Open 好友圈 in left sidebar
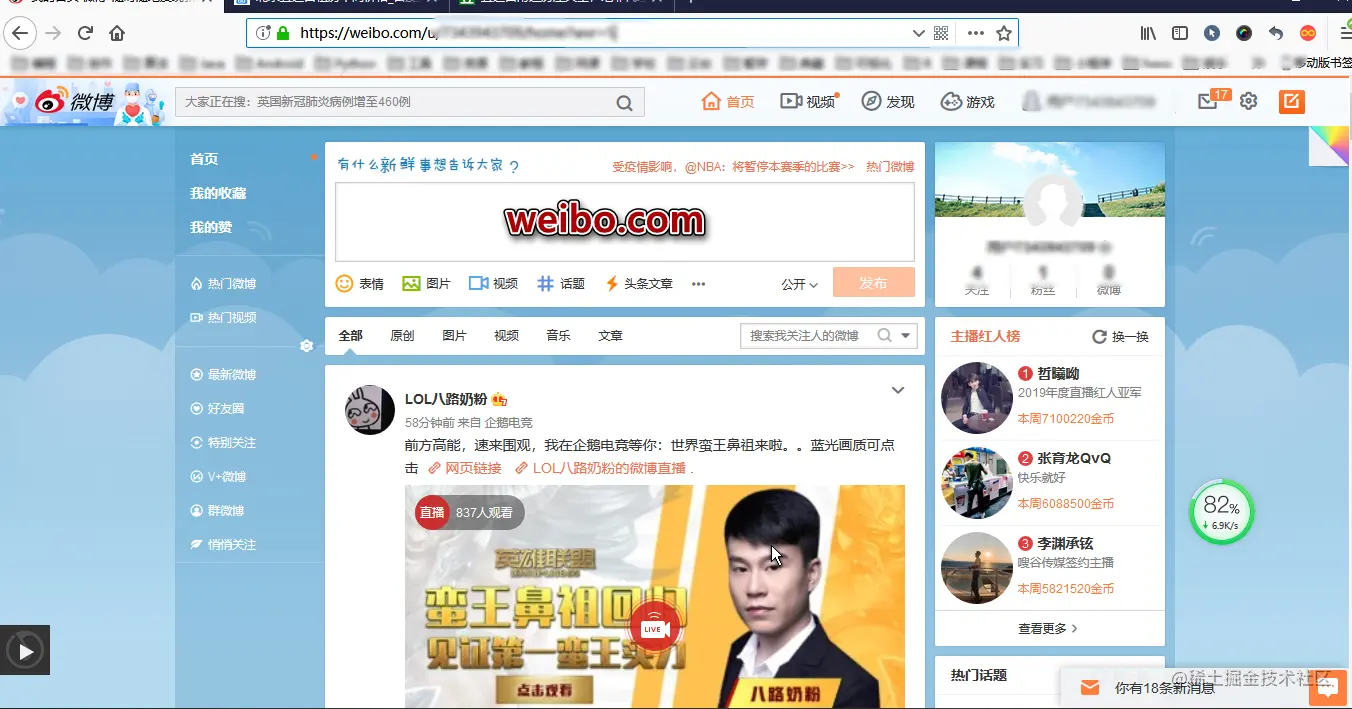 217,409
